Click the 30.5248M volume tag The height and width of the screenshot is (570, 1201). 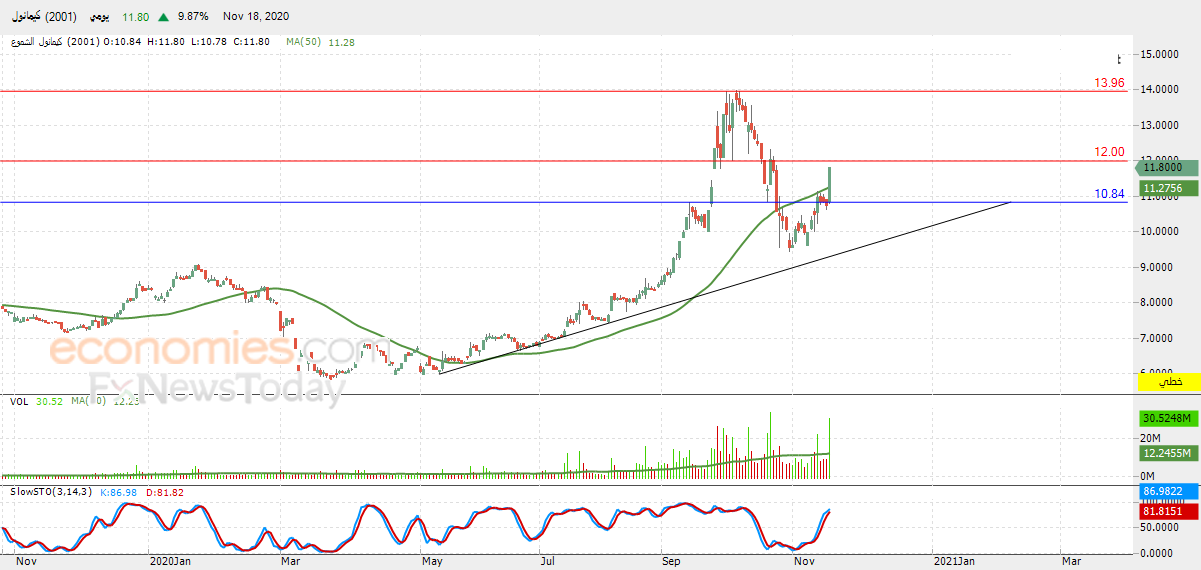1167,418
